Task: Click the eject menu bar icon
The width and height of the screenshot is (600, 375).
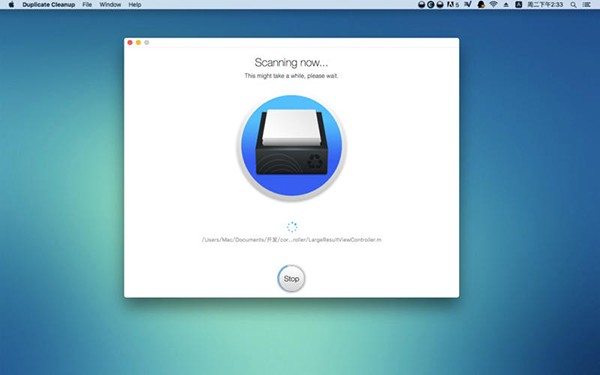Action: (506, 5)
